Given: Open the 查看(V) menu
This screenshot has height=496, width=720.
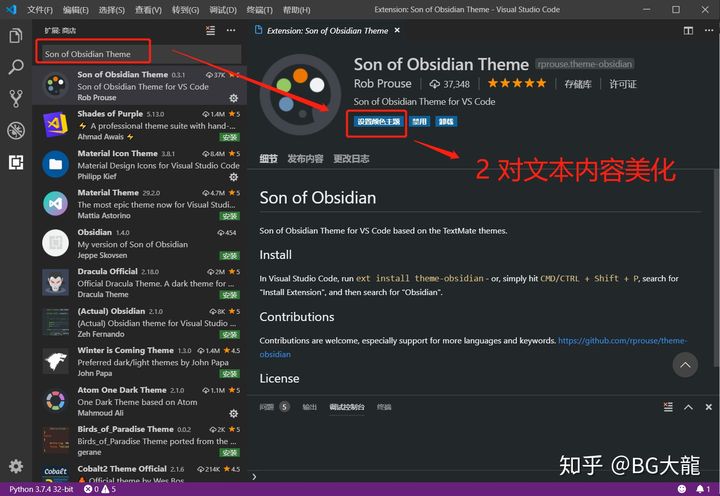Looking at the screenshot, I should 148,10.
